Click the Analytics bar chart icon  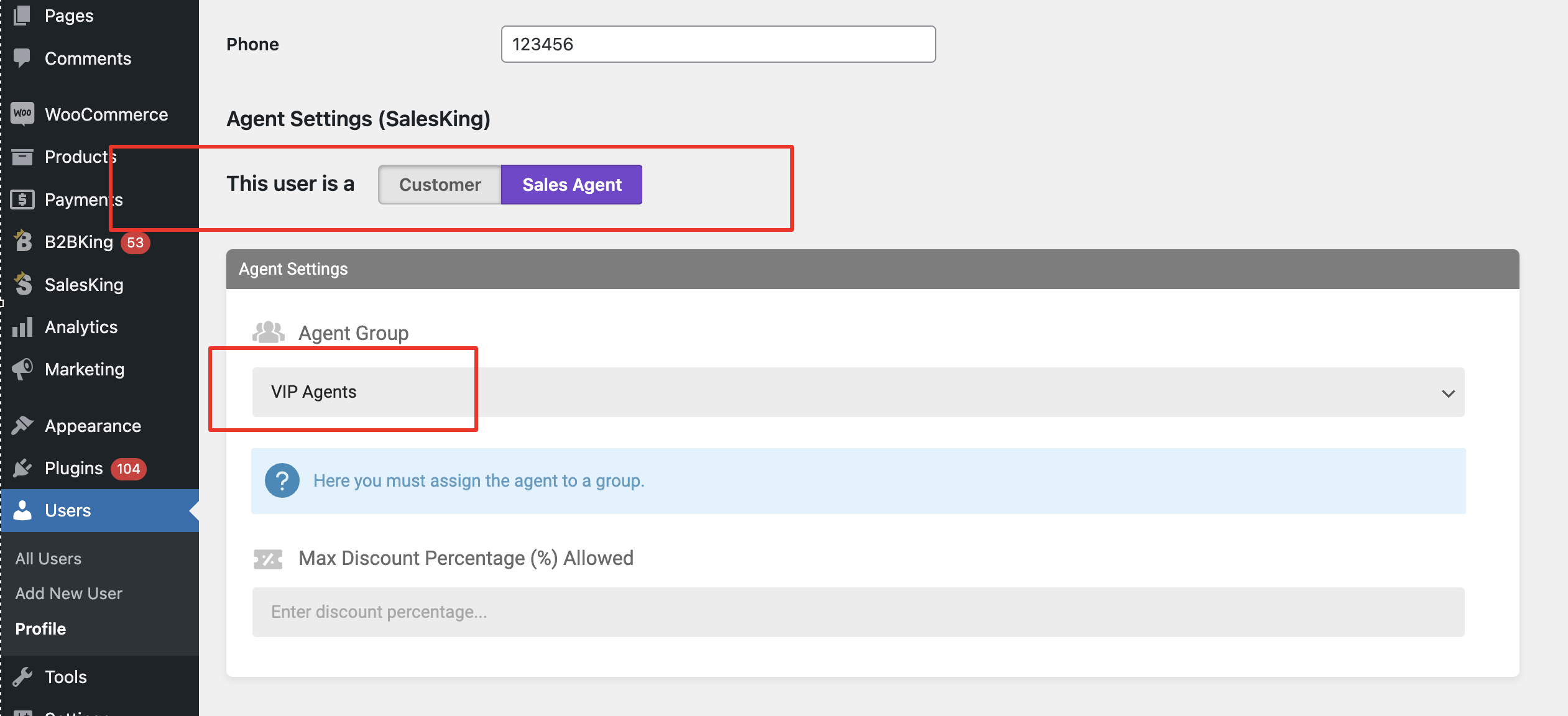point(22,327)
